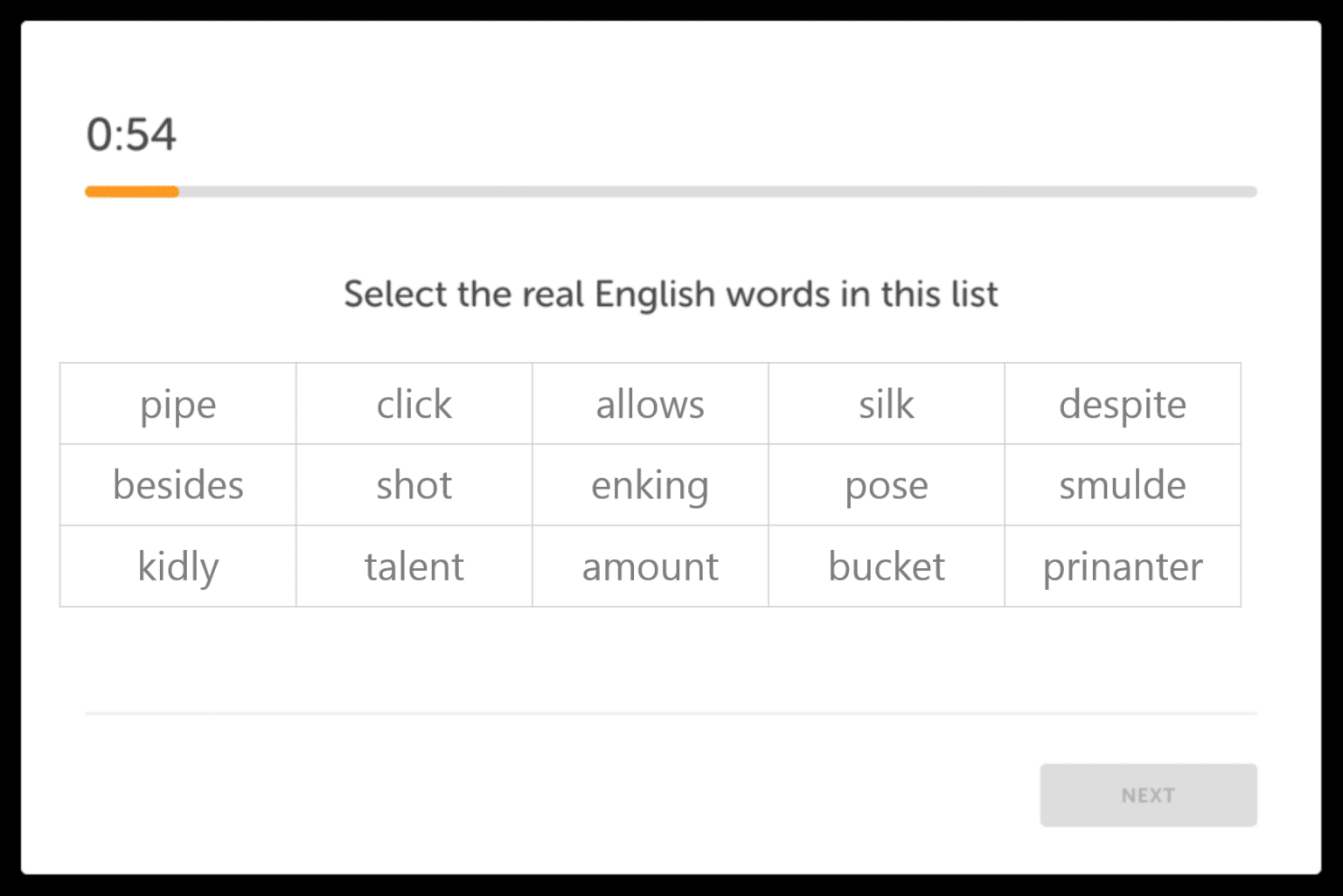
Task: Click the instruction text above the grid
Action: click(x=671, y=294)
